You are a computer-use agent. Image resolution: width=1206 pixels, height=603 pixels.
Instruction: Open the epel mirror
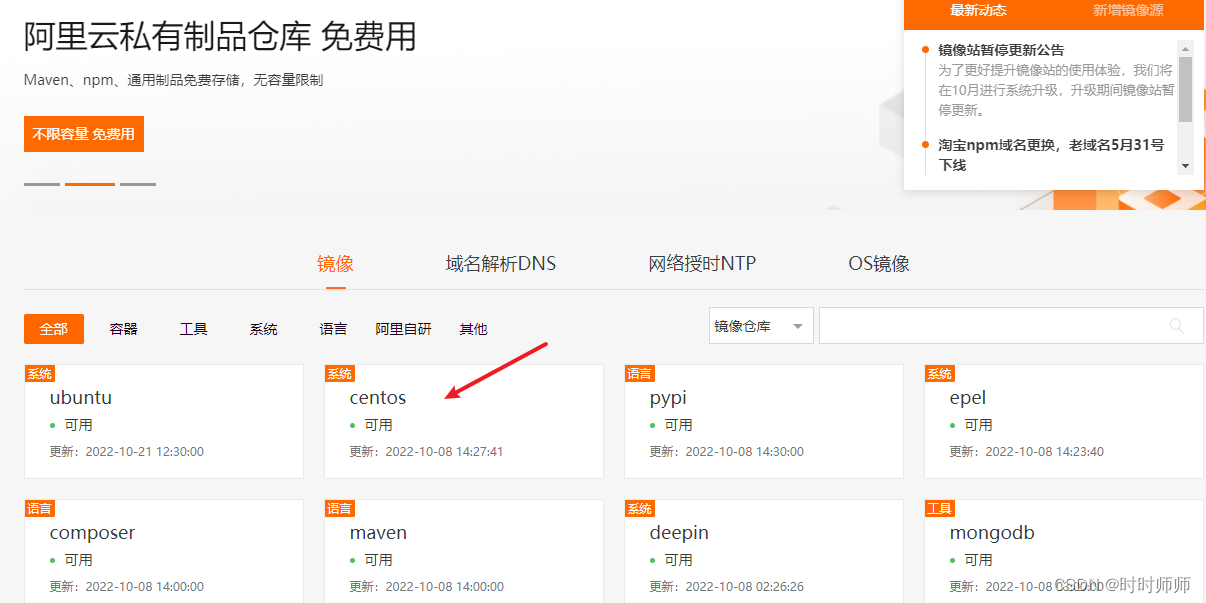pos(1064,421)
